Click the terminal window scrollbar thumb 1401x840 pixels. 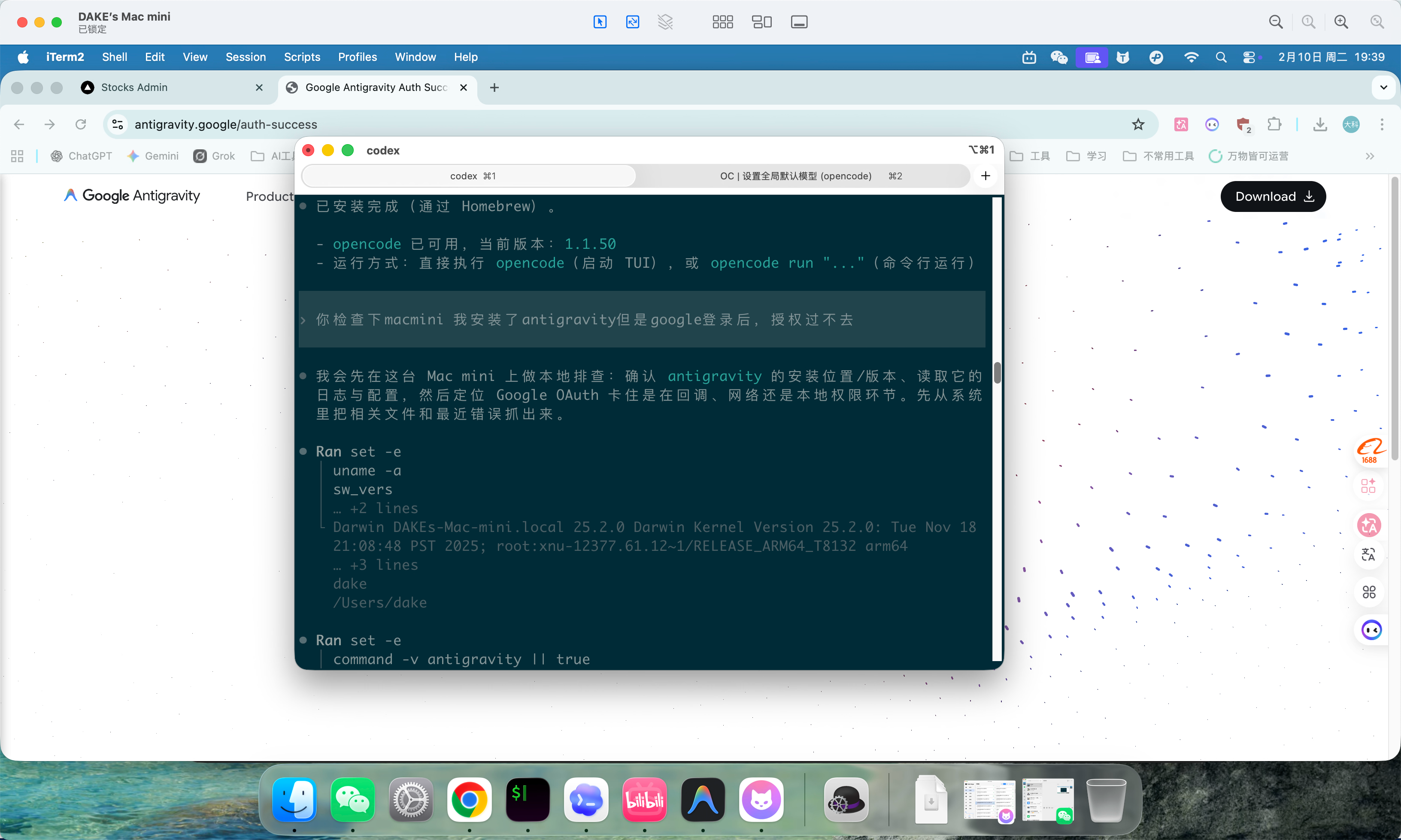pyautogui.click(x=997, y=372)
